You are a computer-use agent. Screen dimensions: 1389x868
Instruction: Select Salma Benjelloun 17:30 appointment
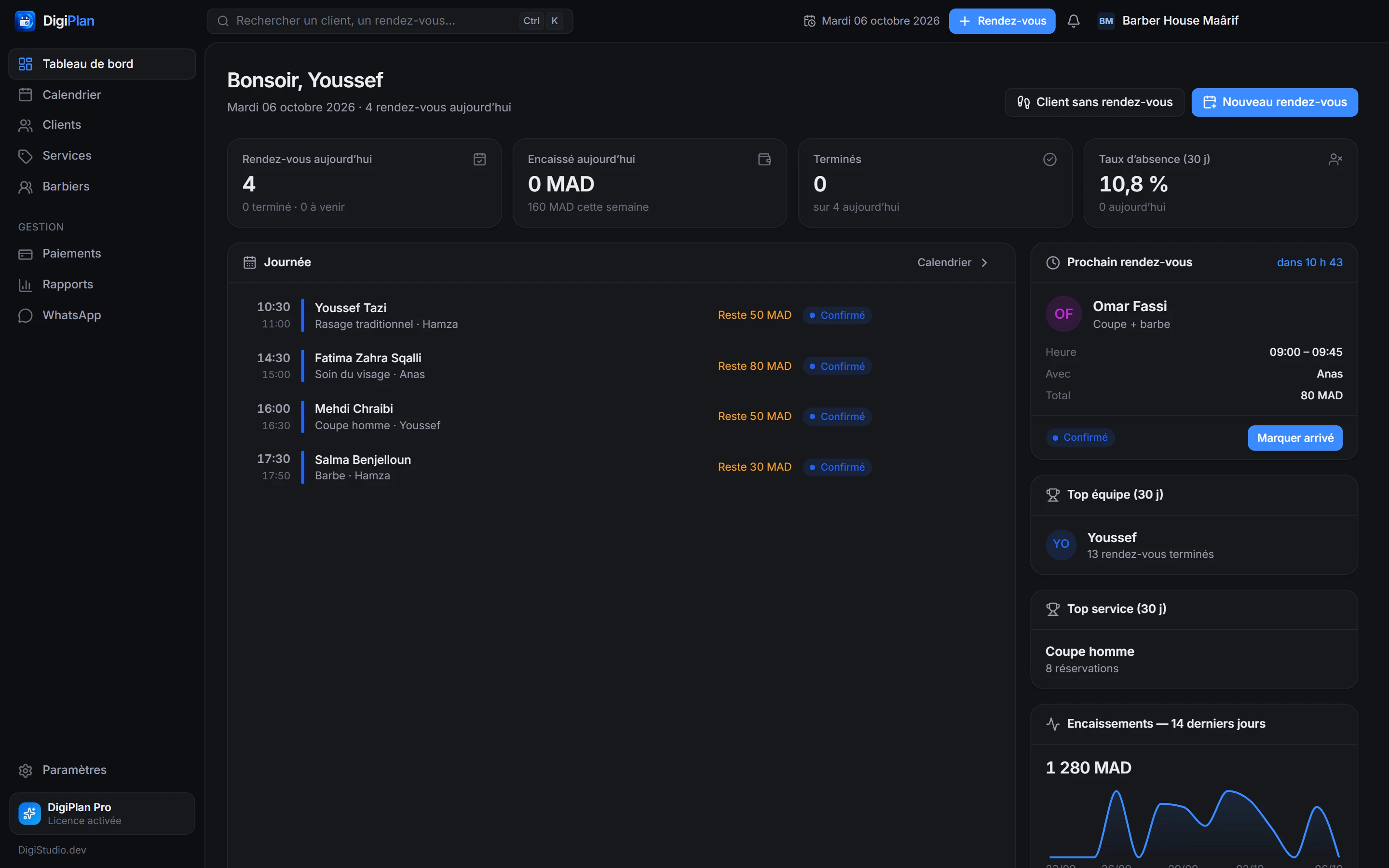[621, 467]
